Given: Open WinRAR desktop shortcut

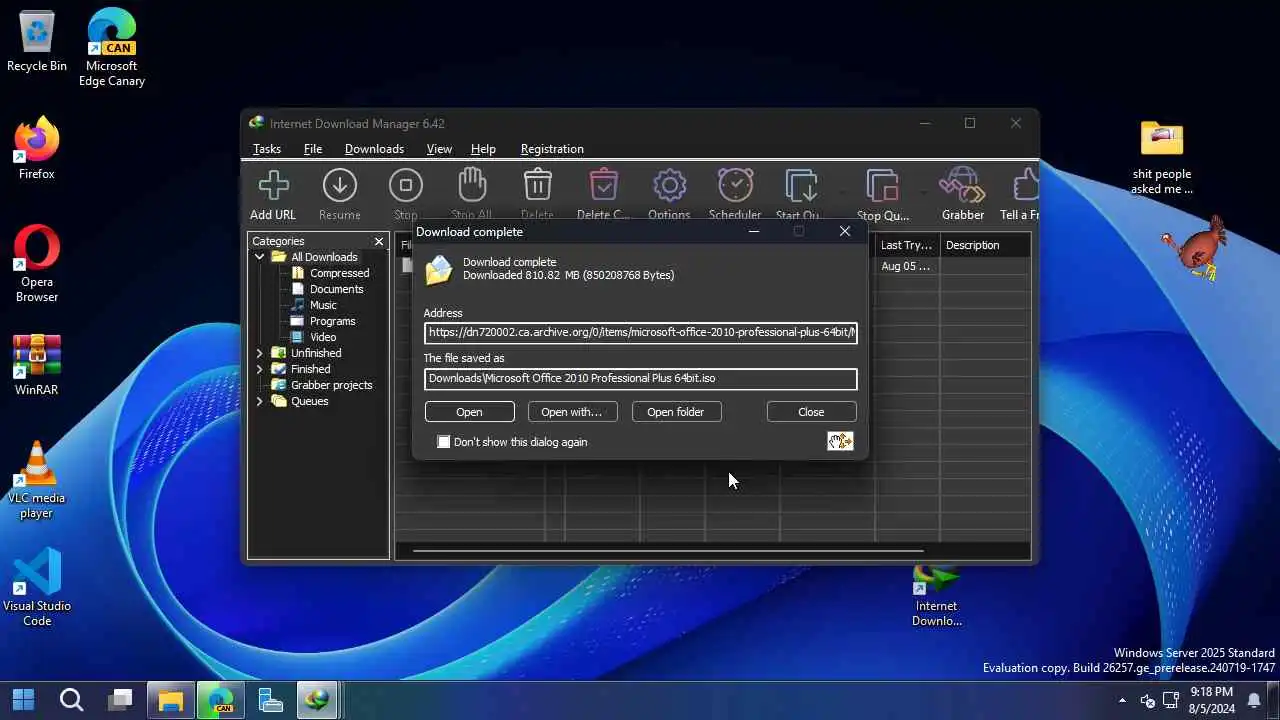Looking at the screenshot, I should (x=37, y=365).
